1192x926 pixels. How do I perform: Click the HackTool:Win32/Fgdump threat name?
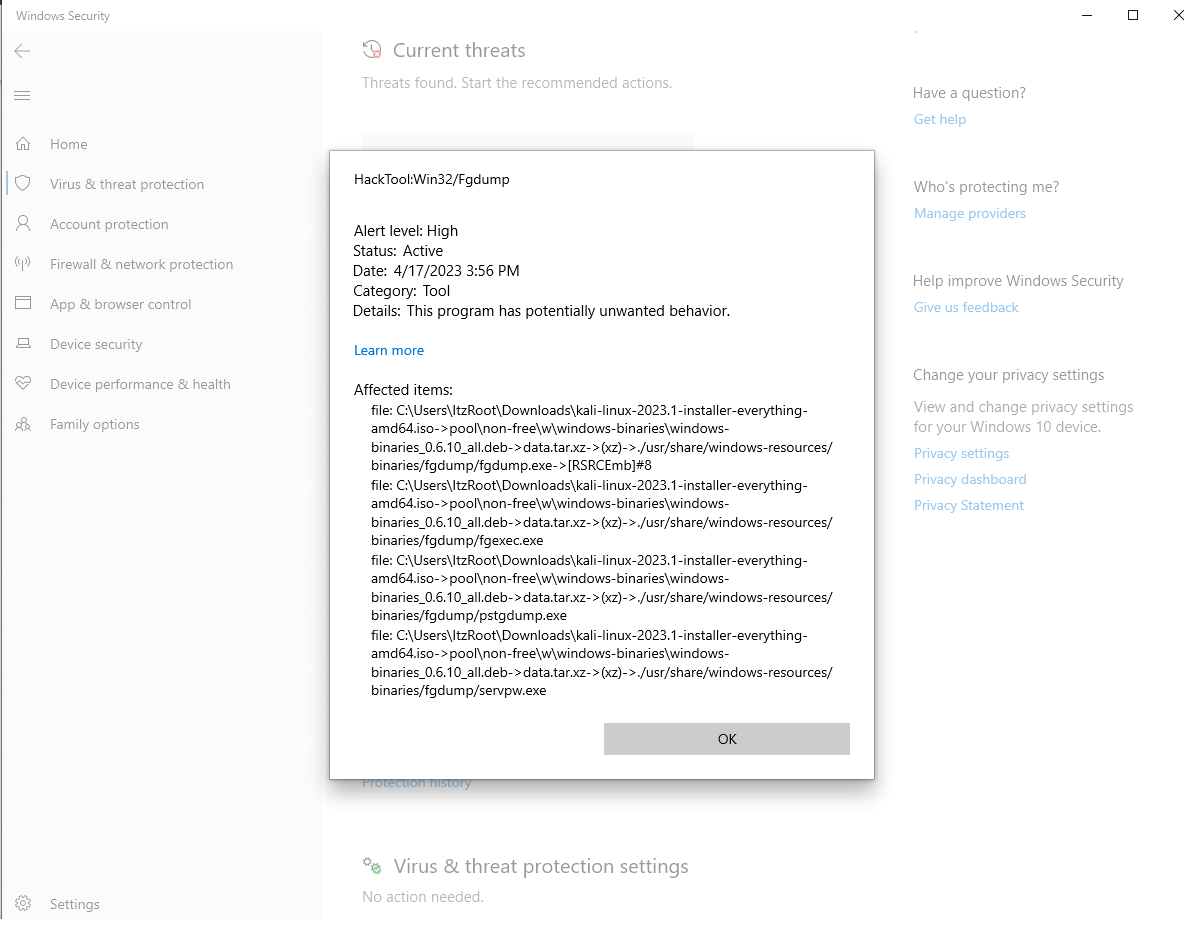point(432,179)
